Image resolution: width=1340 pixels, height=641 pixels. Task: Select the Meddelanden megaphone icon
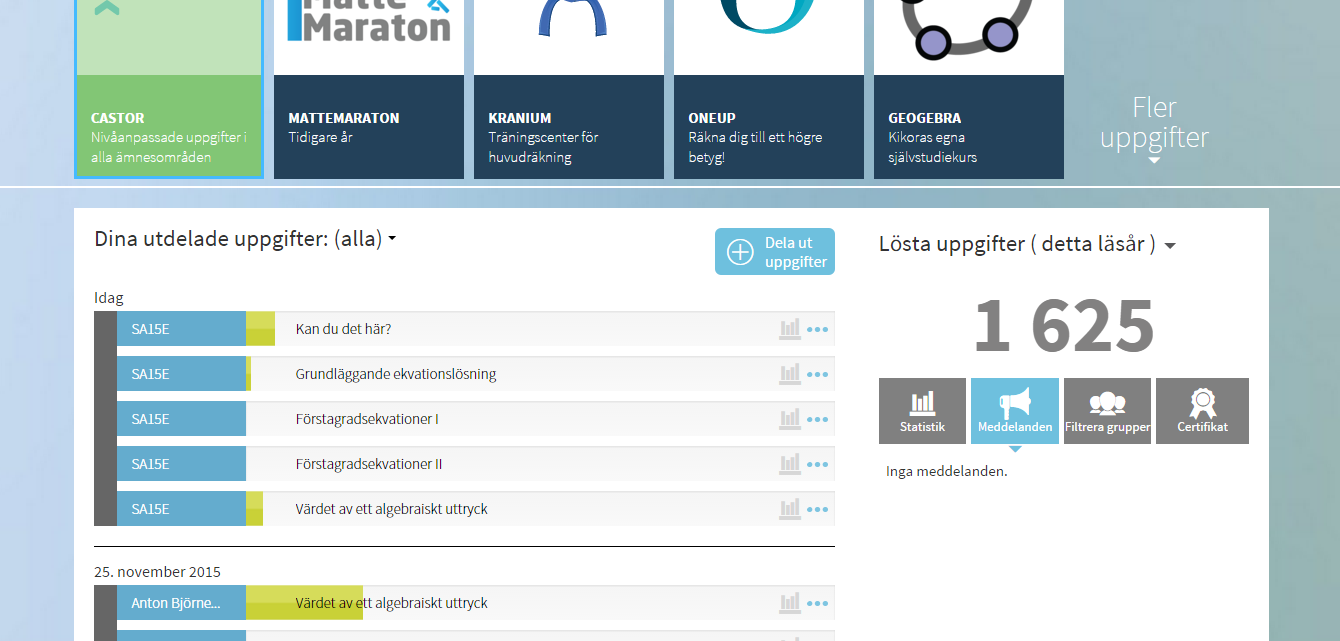[1014, 411]
